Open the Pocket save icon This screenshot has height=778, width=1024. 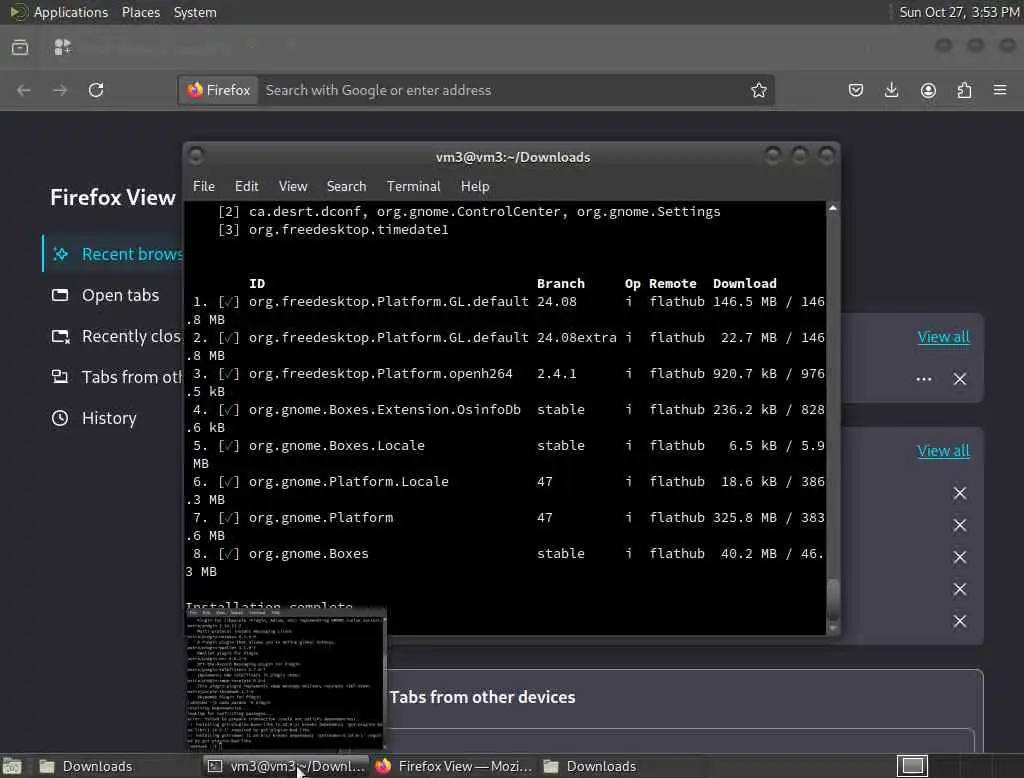(856, 90)
